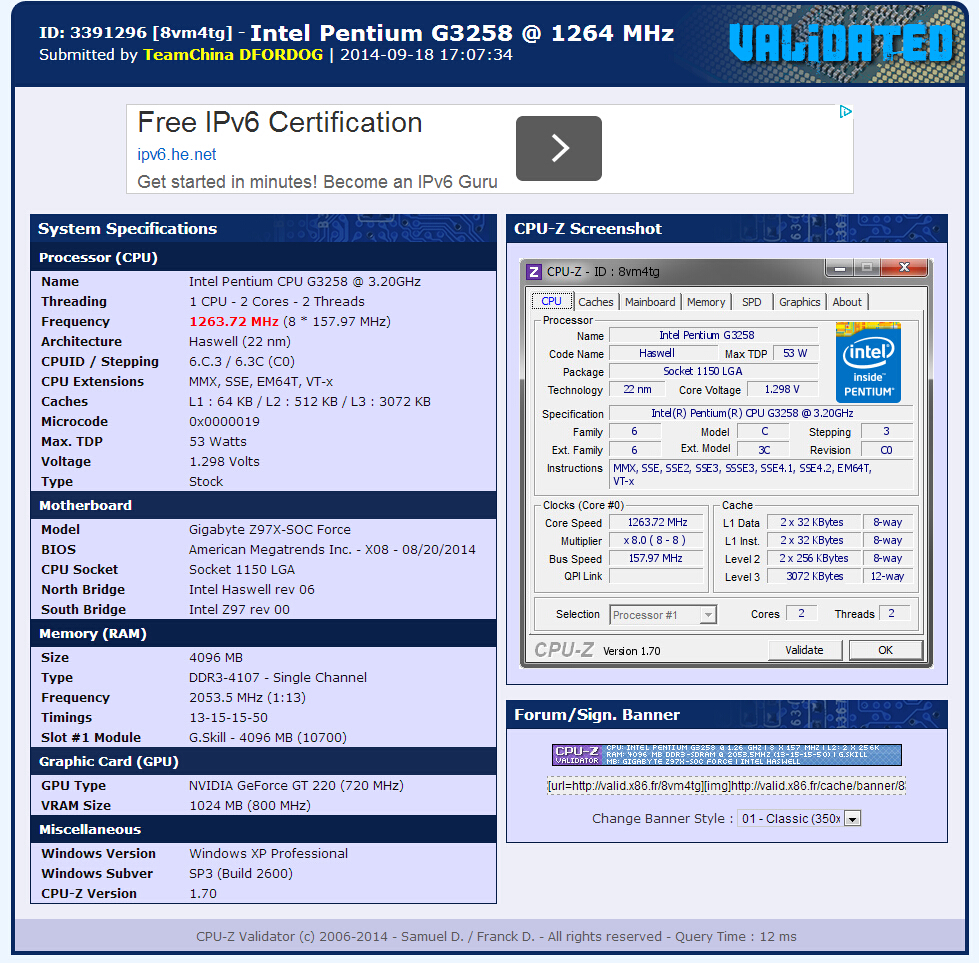Click the red 1263.72 MHz frequency value
979x963 pixels.
coord(234,322)
